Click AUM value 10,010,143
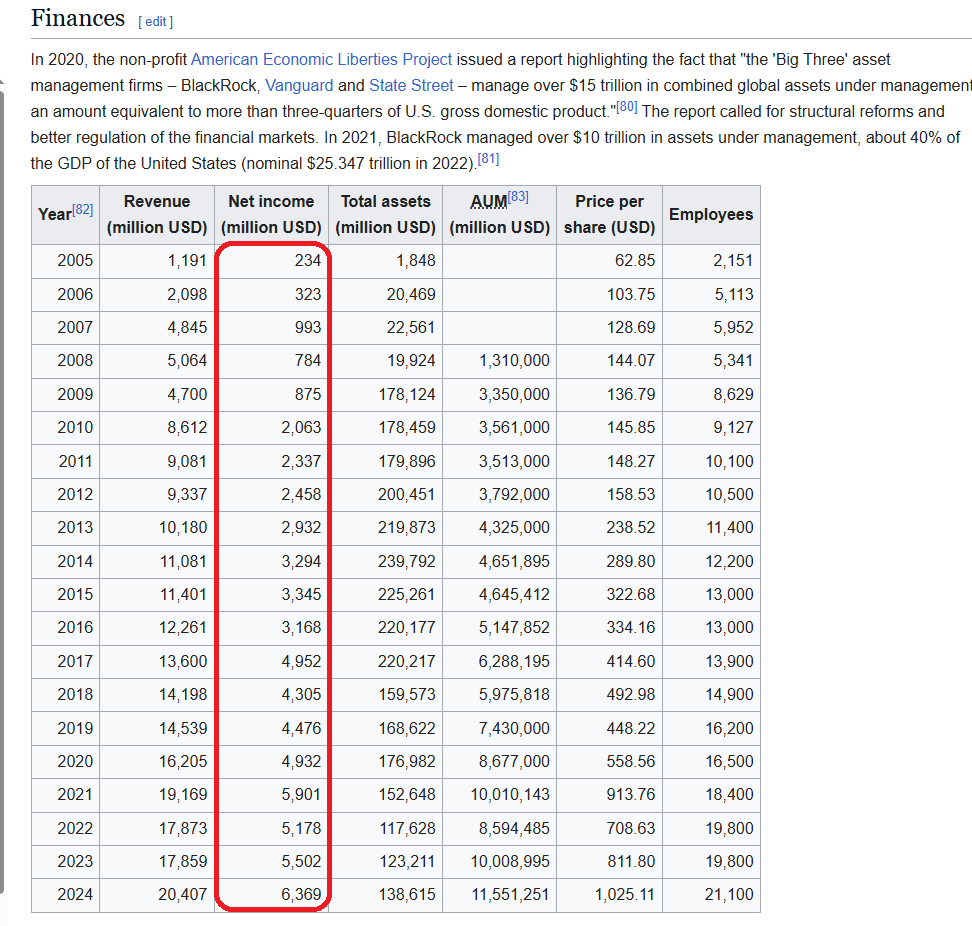 pos(510,795)
